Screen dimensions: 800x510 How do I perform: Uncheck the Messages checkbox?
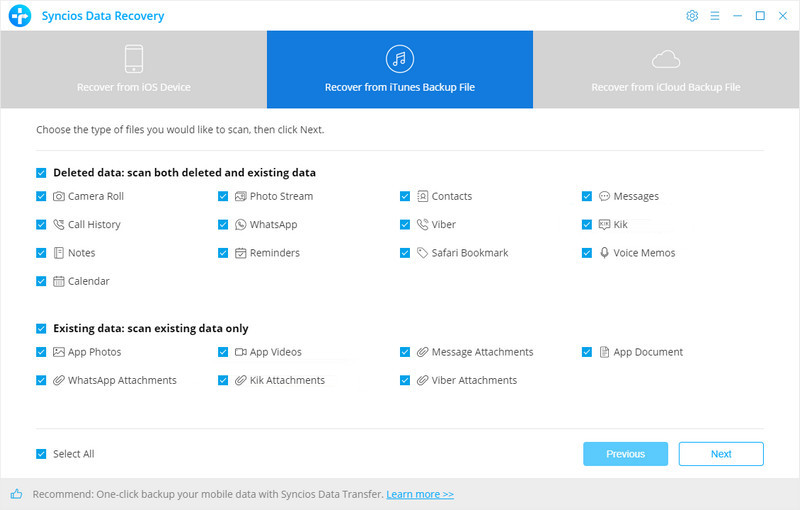[x=587, y=196]
